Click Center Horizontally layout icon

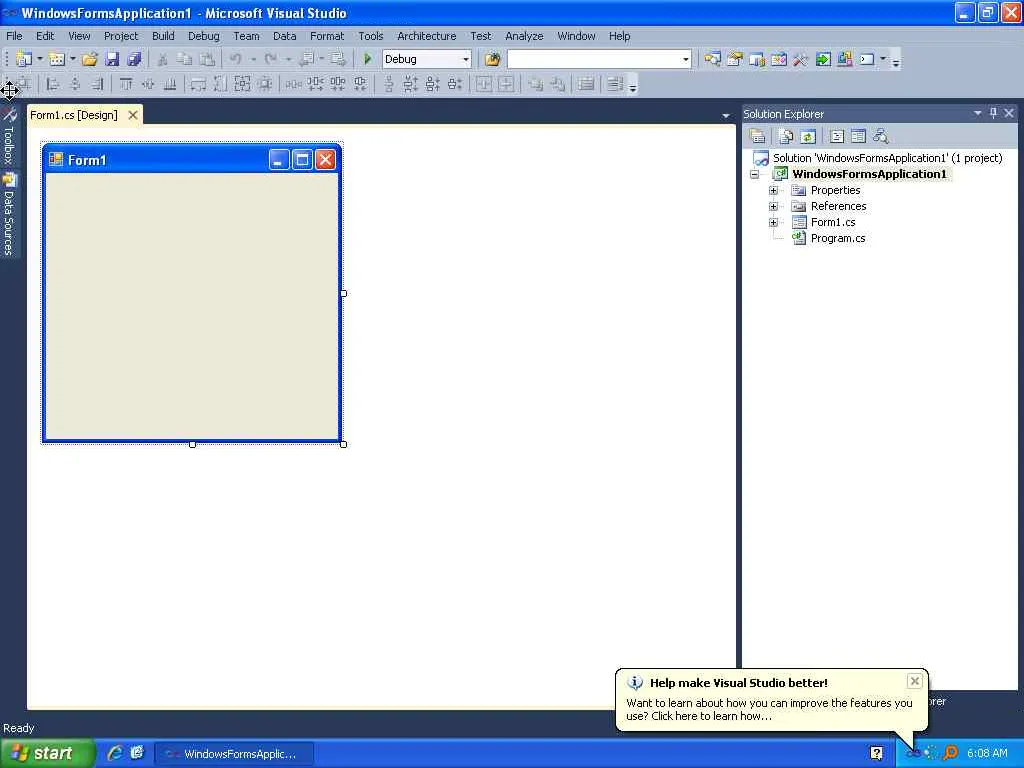483,84
